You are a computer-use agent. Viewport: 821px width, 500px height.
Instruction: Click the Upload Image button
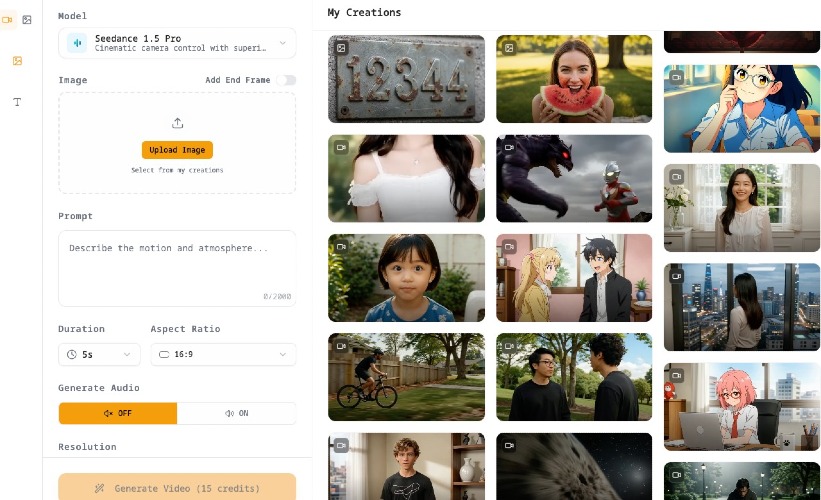pos(177,150)
